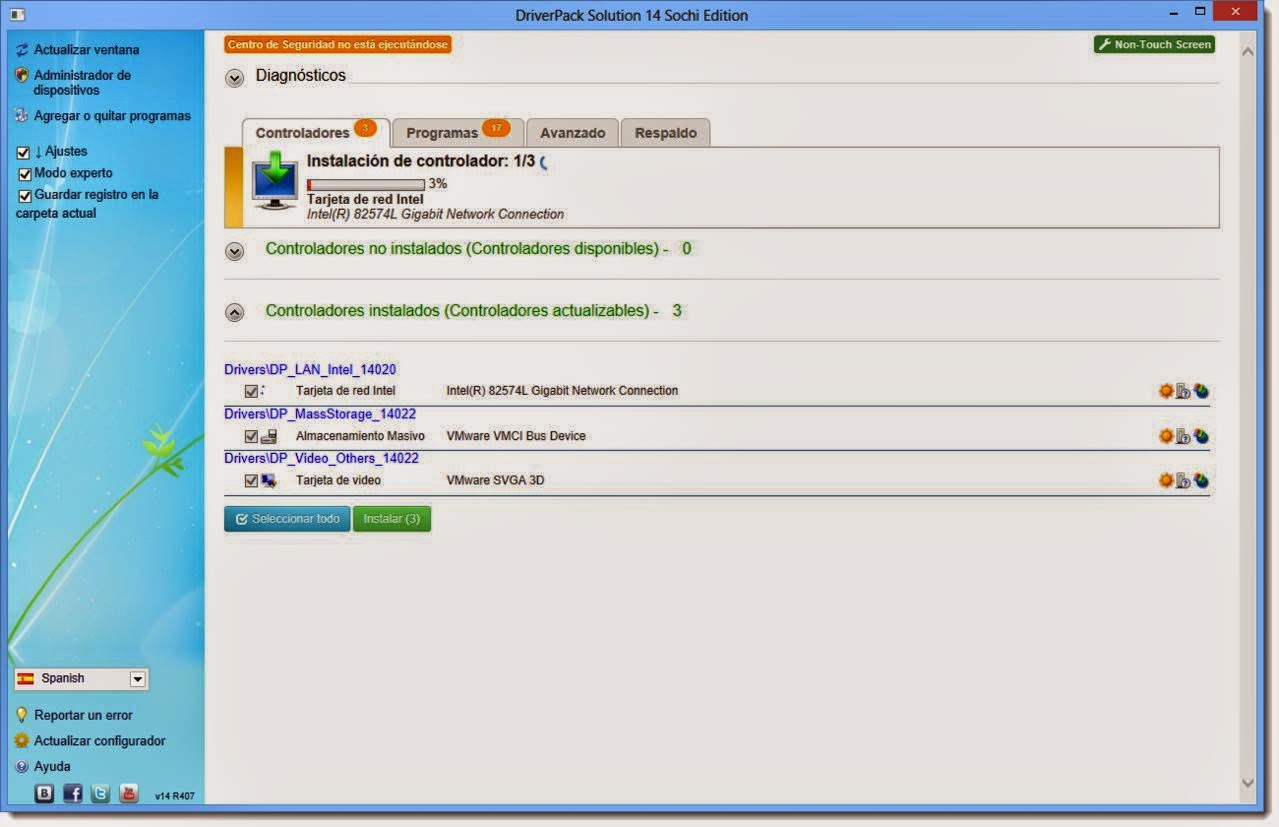Click the help icon beside Ayuda
This screenshot has height=827, width=1279.
click(22, 767)
